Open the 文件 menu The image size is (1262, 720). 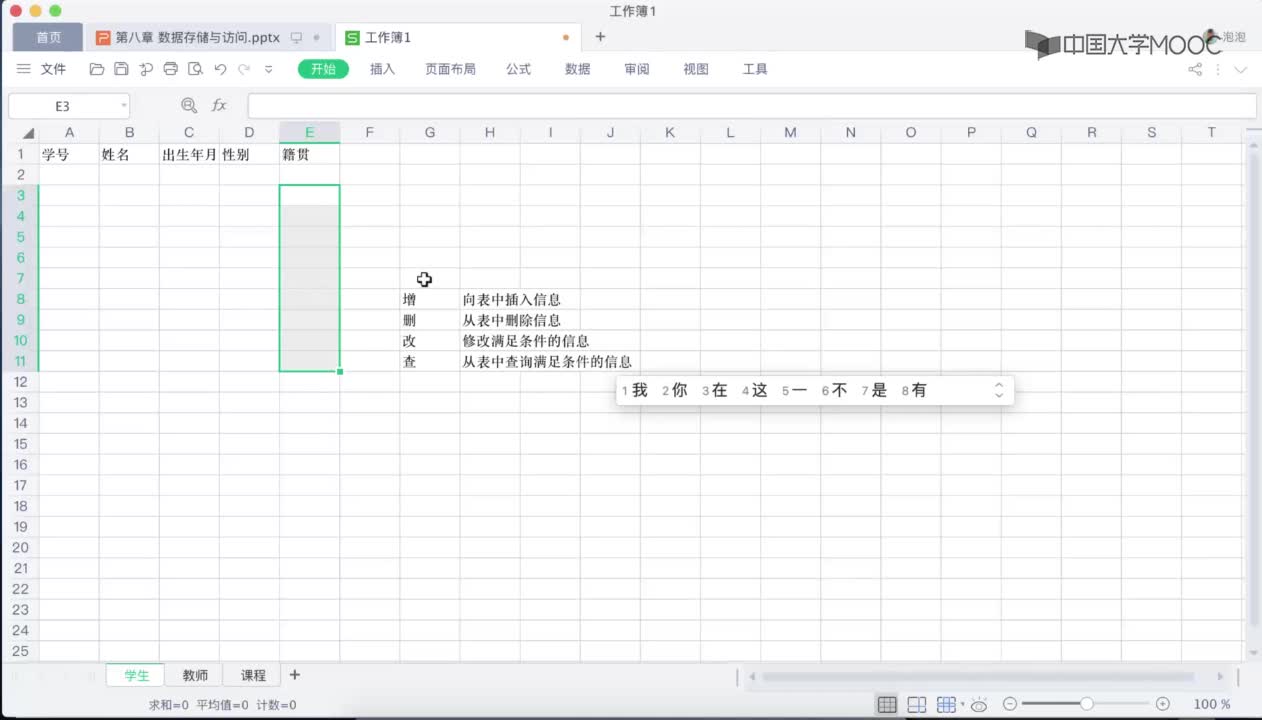click(53, 69)
